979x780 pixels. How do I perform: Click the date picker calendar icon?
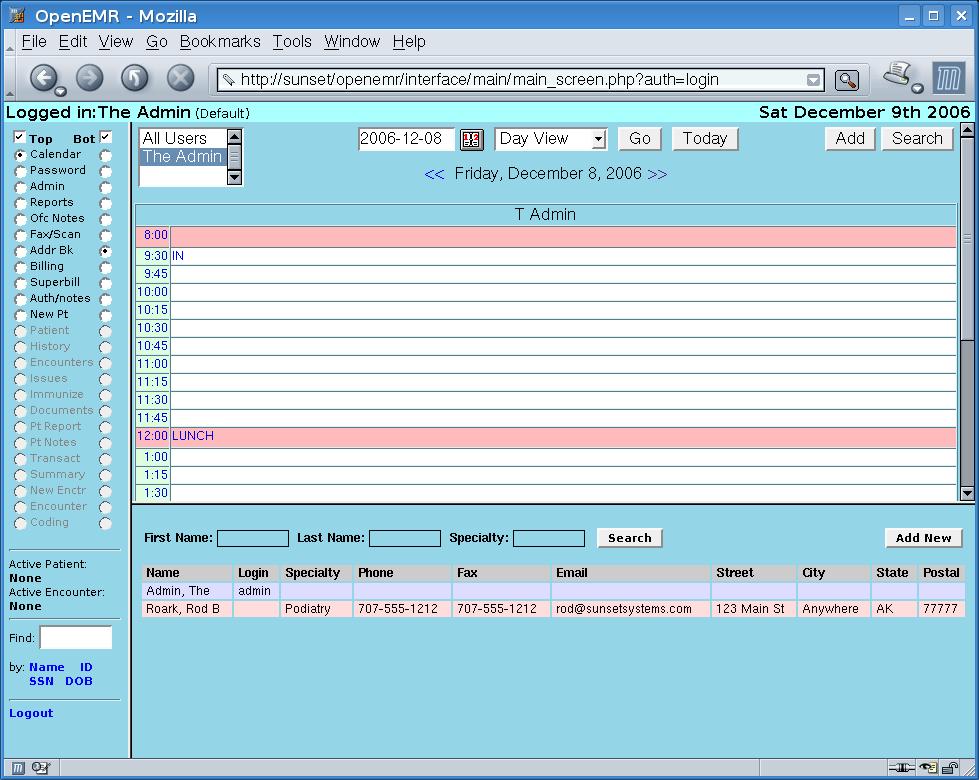click(x=471, y=139)
